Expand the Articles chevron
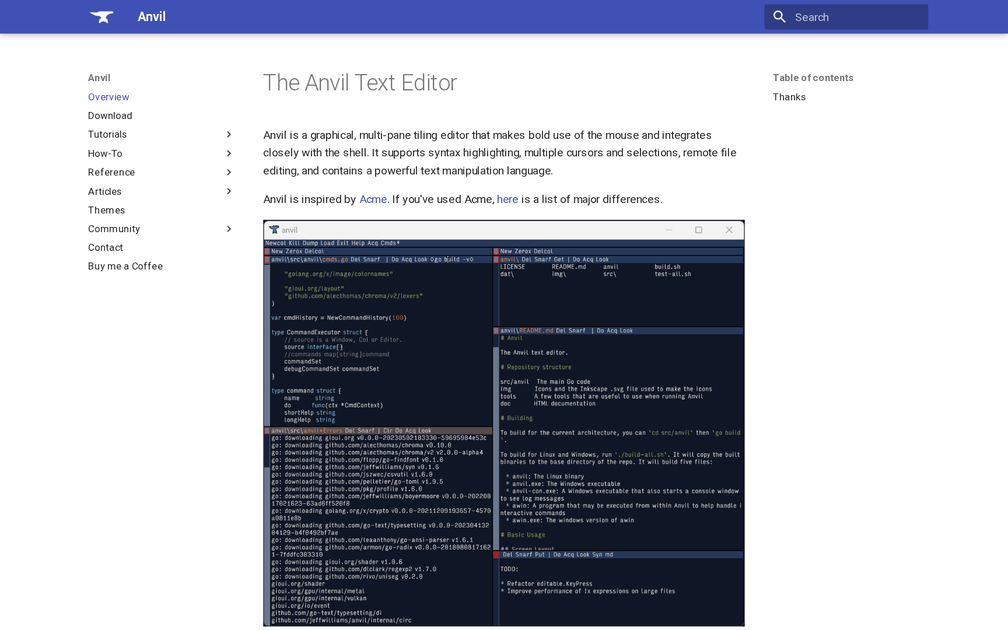Screen dimensions: 1008x630 229,192
